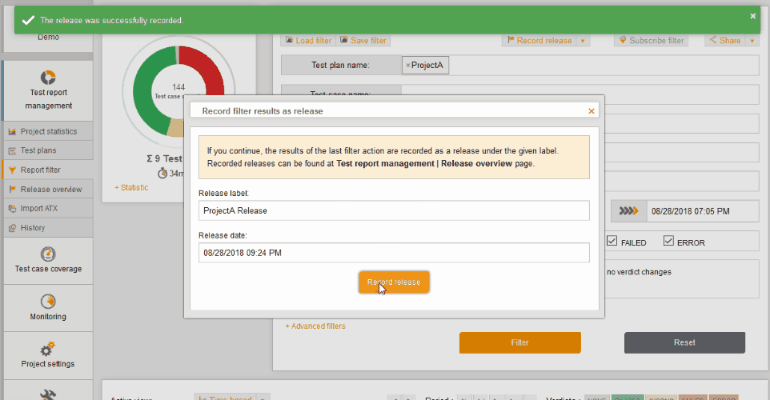
Task: Expand Advanced filters link
Action: click(x=315, y=326)
